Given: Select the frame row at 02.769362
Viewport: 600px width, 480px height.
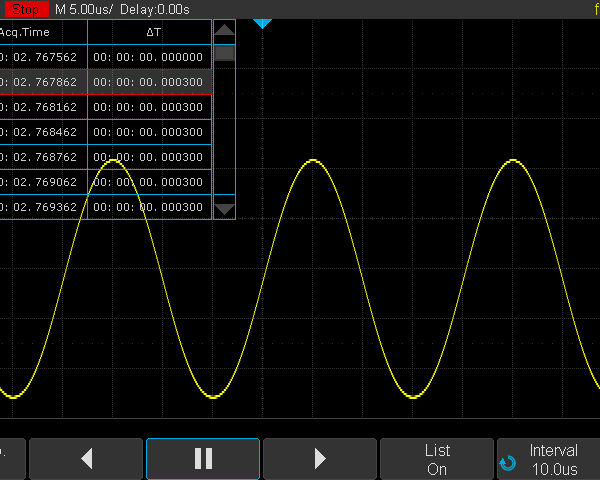Looking at the screenshot, I should 105,207.
